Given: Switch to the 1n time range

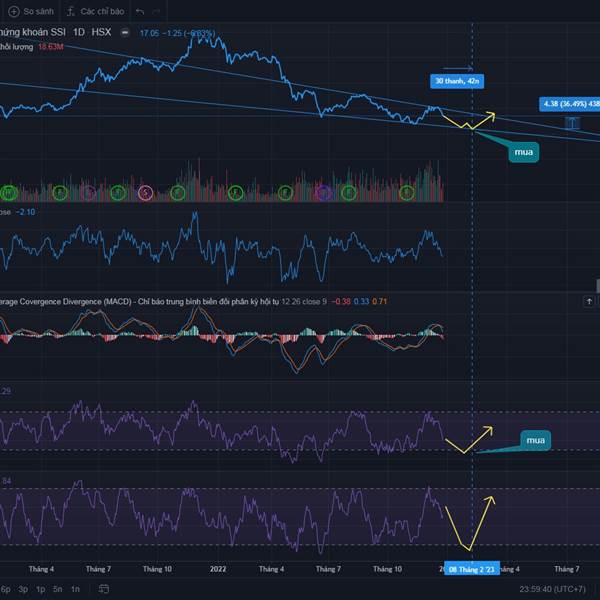Looking at the screenshot, I should tap(75, 589).
